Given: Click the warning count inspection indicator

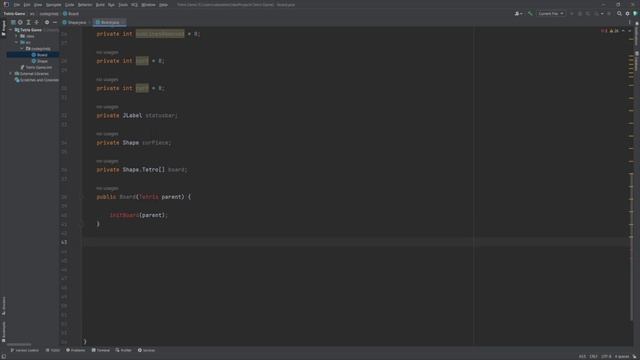Looking at the screenshot, I should (x=614, y=31).
